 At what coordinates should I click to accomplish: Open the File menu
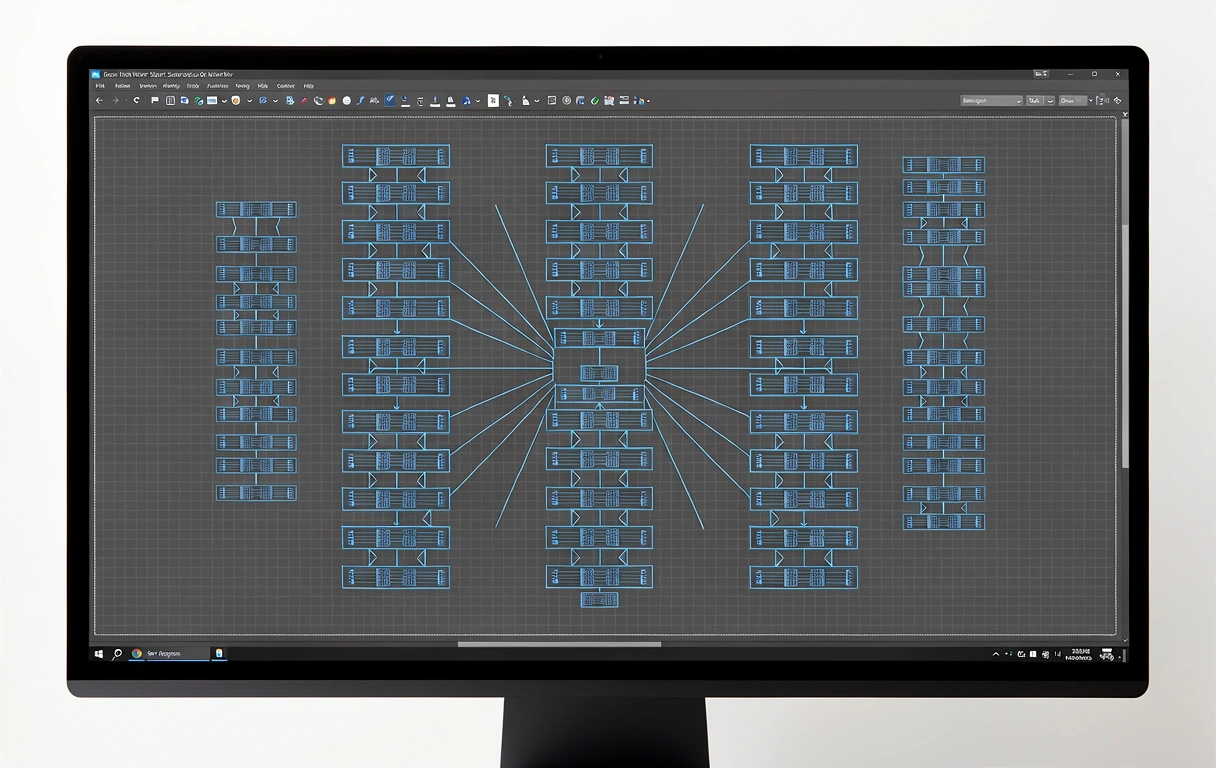pyautogui.click(x=100, y=86)
